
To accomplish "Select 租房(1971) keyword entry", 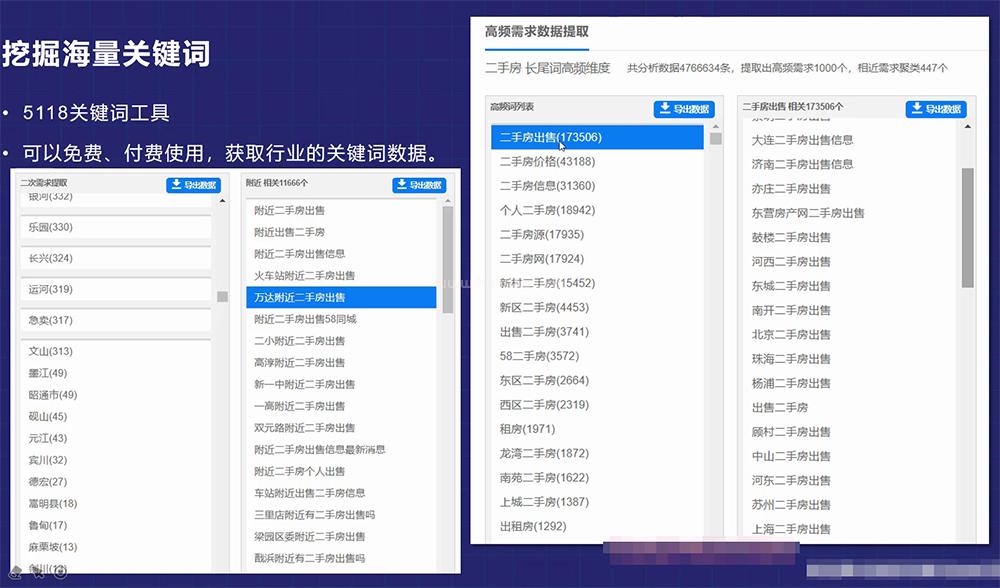I will (527, 429).
